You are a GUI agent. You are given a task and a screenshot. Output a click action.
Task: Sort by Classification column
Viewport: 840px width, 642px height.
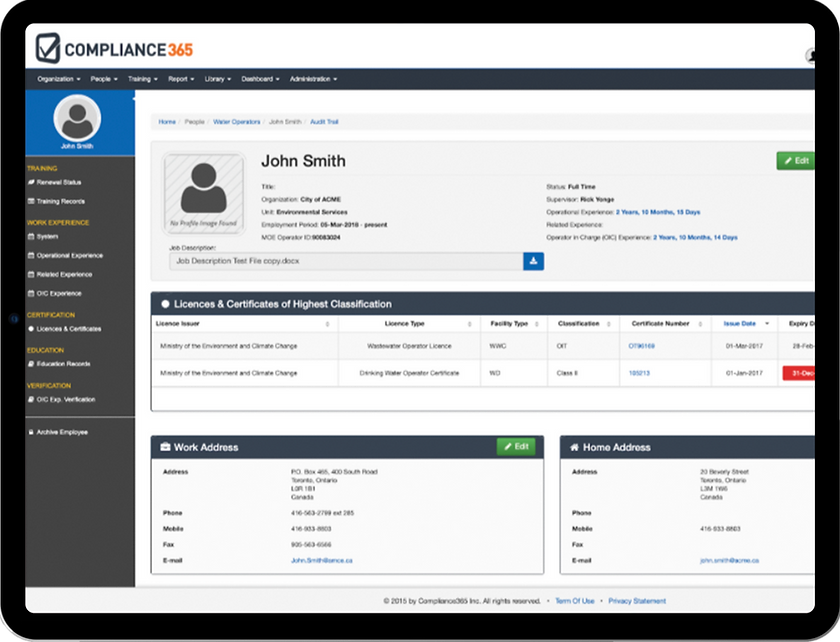(x=583, y=324)
